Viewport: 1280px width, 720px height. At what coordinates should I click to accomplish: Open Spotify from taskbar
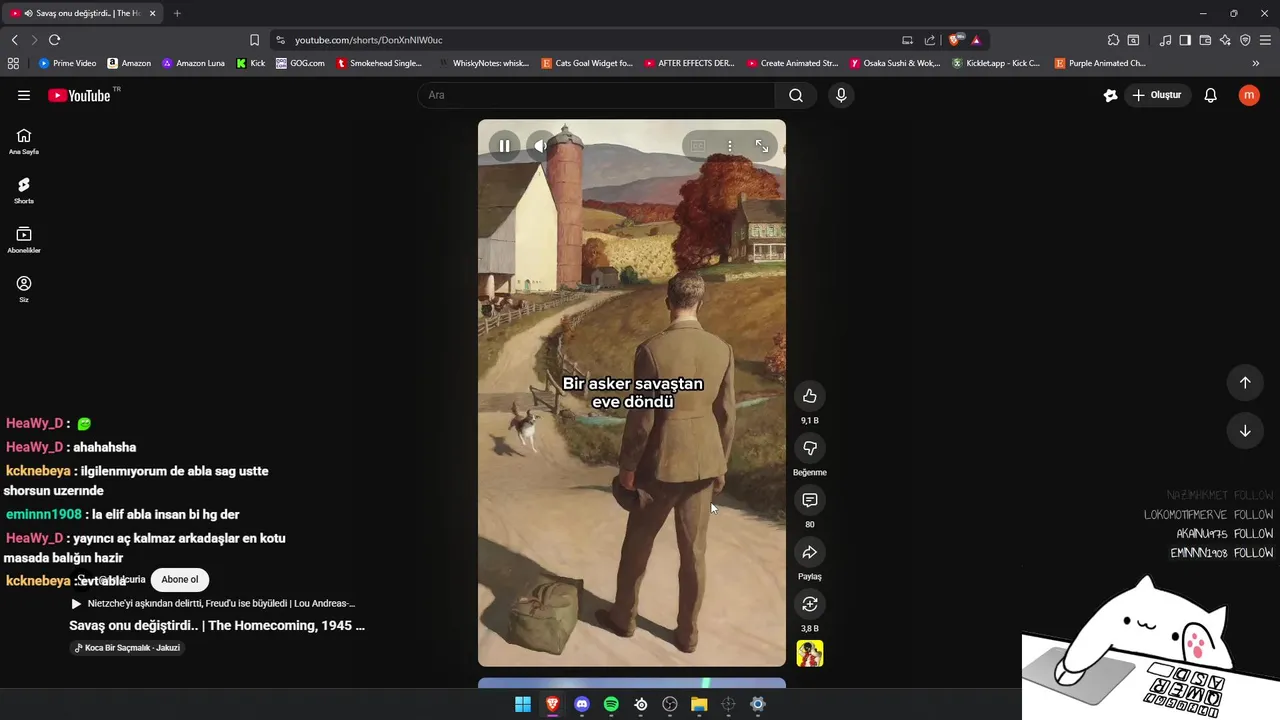pos(611,704)
